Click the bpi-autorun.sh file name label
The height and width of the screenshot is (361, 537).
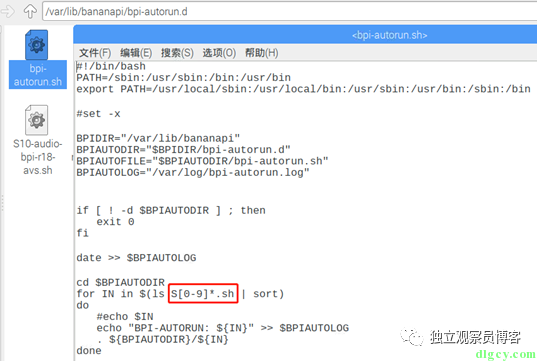(38, 75)
